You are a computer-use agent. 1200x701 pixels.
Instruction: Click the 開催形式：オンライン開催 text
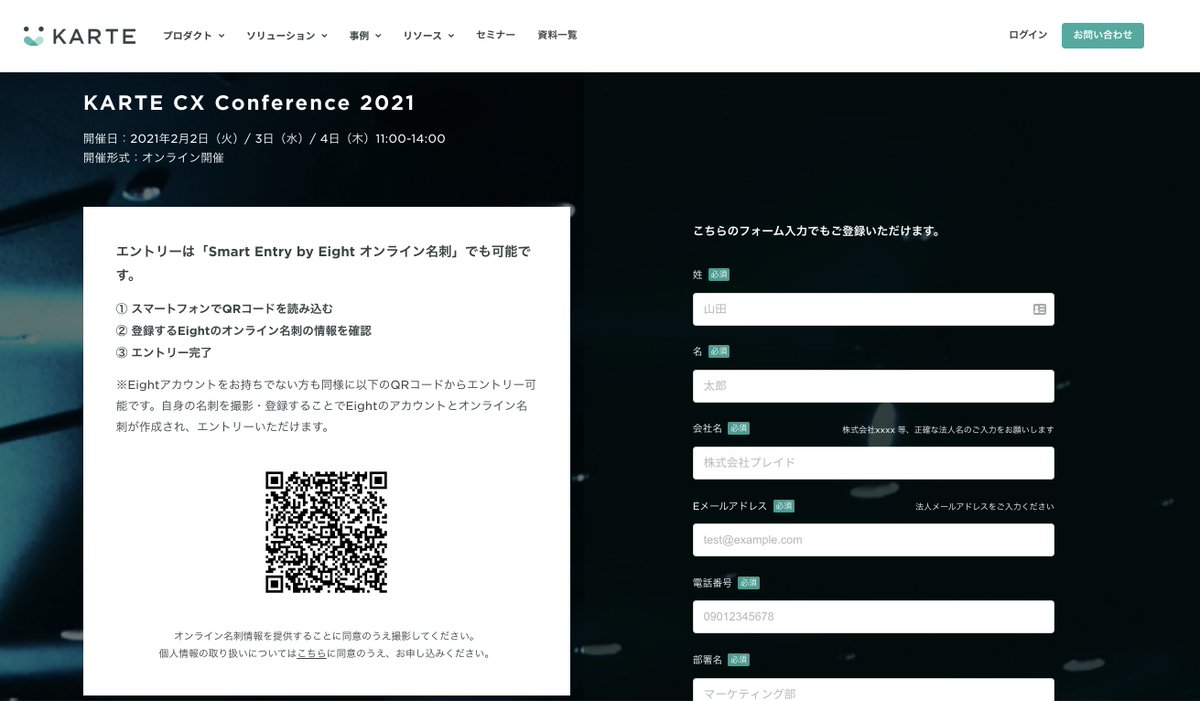tap(154, 158)
